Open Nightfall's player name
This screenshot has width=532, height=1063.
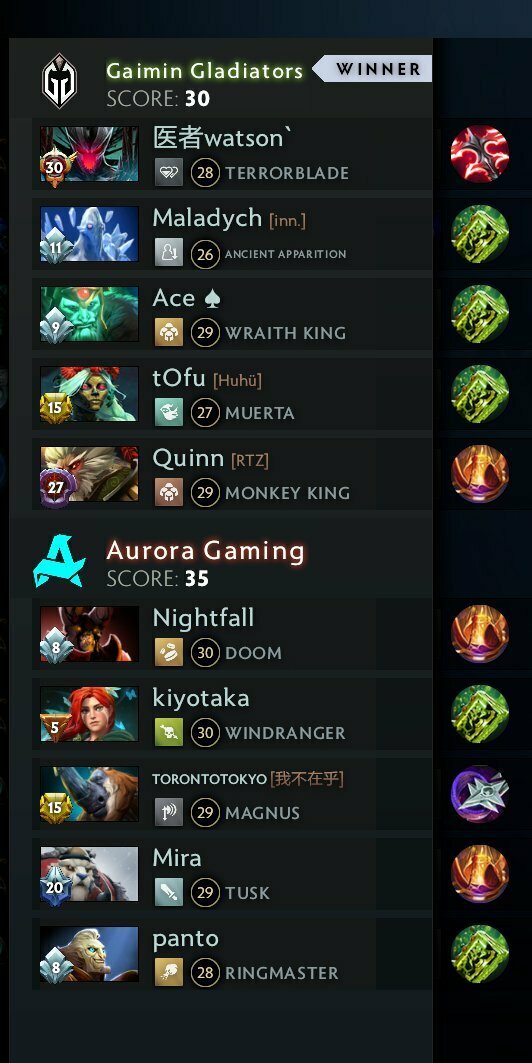pyautogui.click(x=203, y=618)
